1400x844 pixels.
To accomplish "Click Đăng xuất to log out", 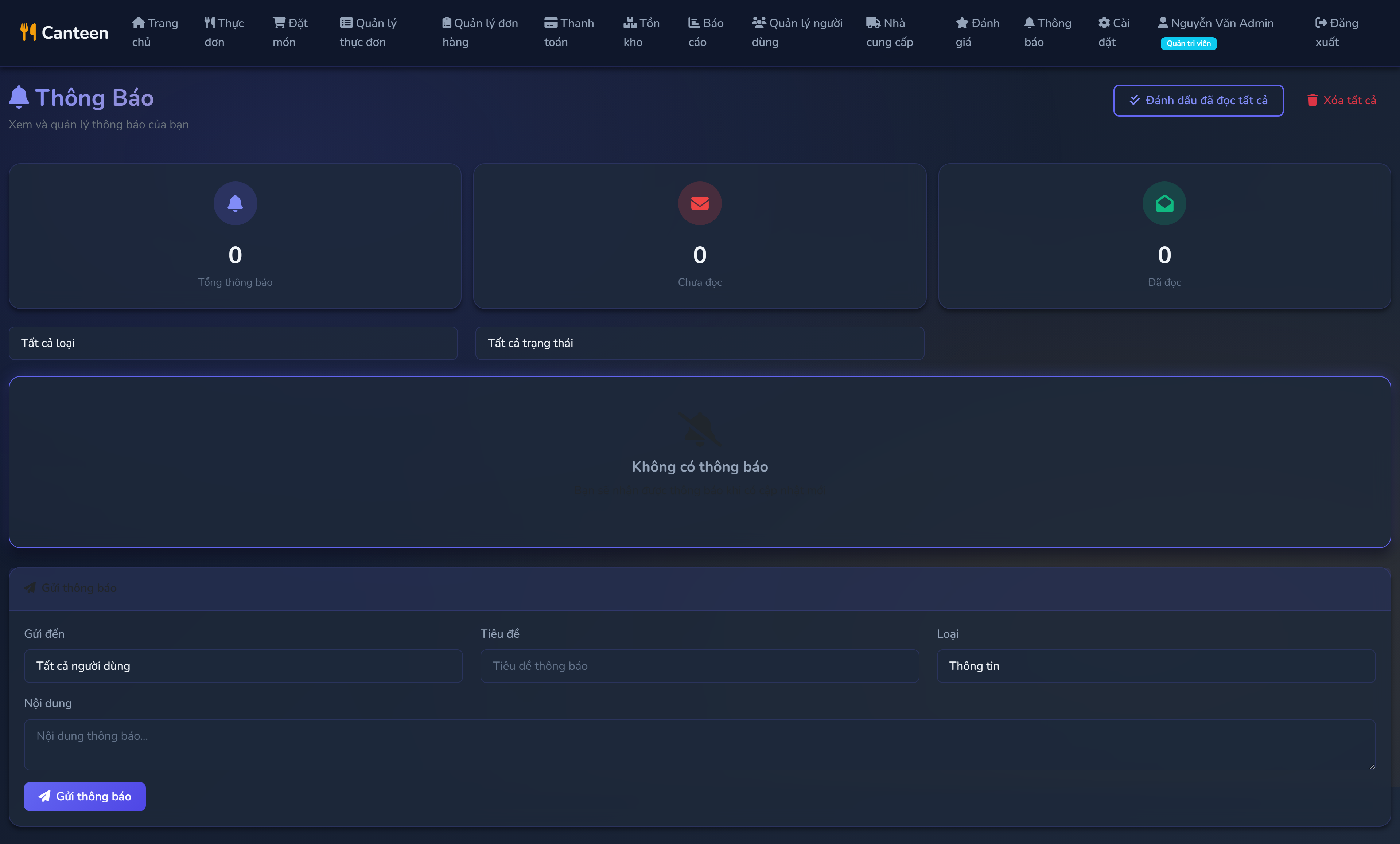I will [x=1336, y=32].
